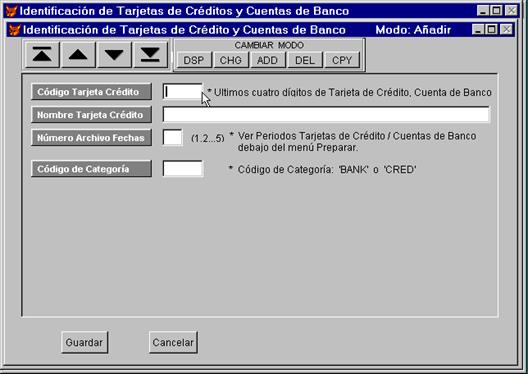Screen dimensions: 528x374
Task: Click the fox icon in outer window title
Action: tap(11, 11)
